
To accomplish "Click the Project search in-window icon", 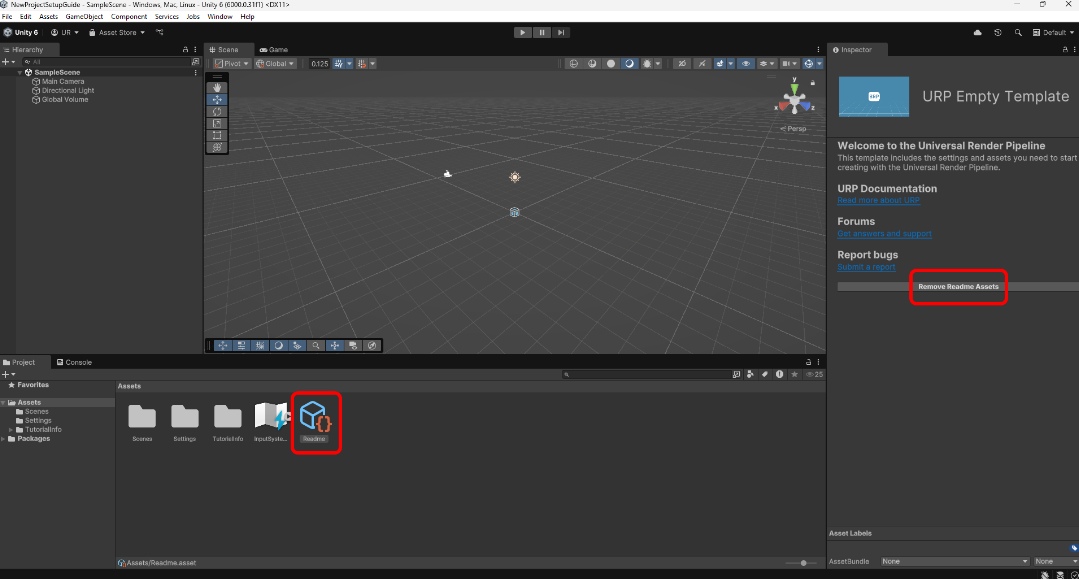I will pyautogui.click(x=736, y=375).
